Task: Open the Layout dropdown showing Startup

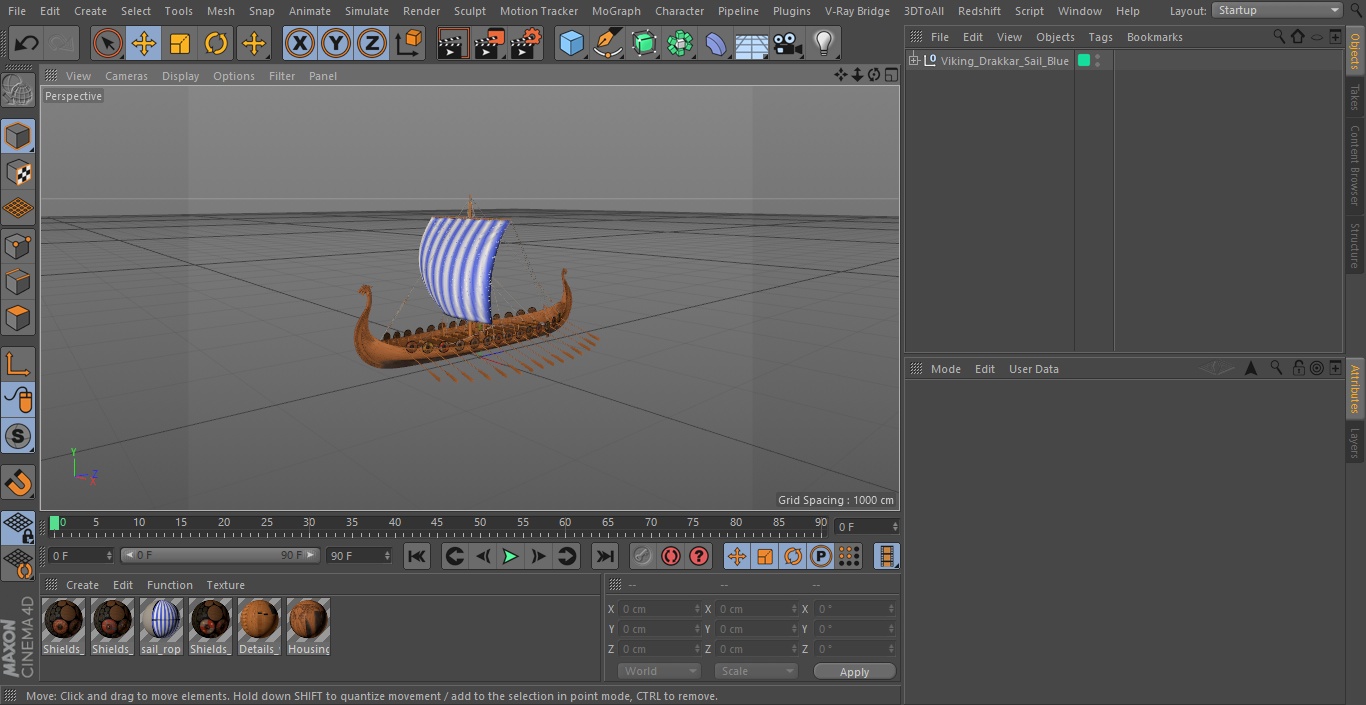Action: 1278,10
